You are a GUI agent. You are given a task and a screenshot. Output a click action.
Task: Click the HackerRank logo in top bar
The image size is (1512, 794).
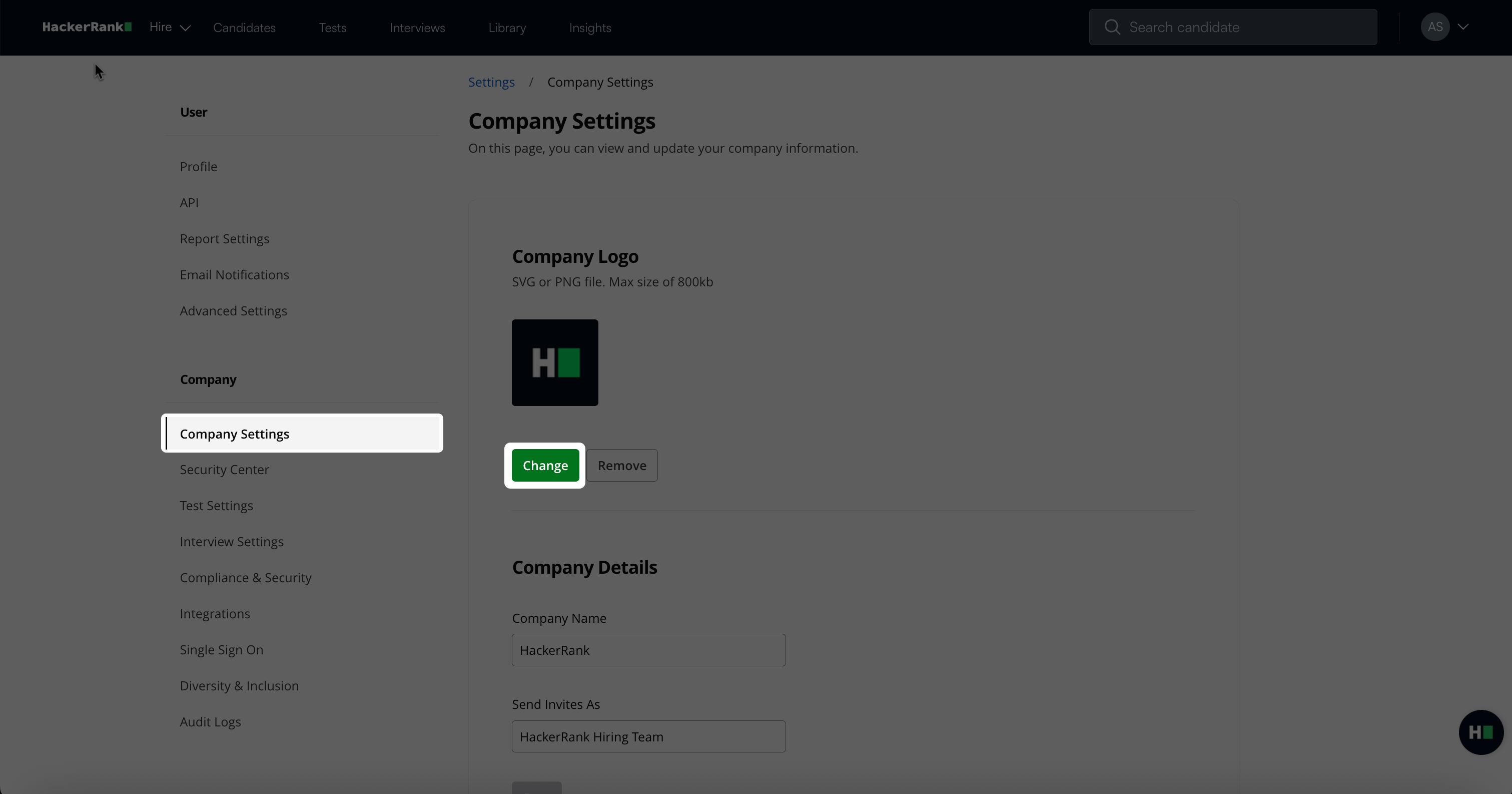click(86, 27)
